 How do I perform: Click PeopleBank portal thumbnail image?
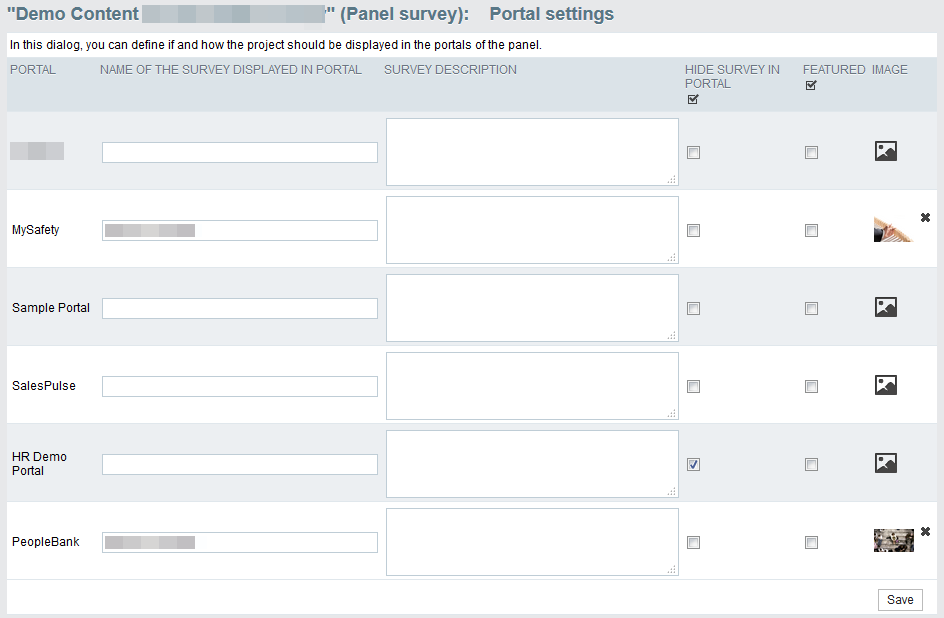(x=893, y=540)
